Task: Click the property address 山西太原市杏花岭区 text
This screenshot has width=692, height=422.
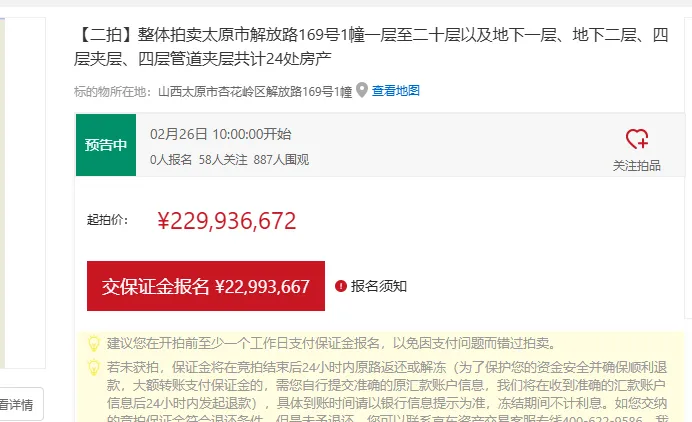Action: [212, 91]
